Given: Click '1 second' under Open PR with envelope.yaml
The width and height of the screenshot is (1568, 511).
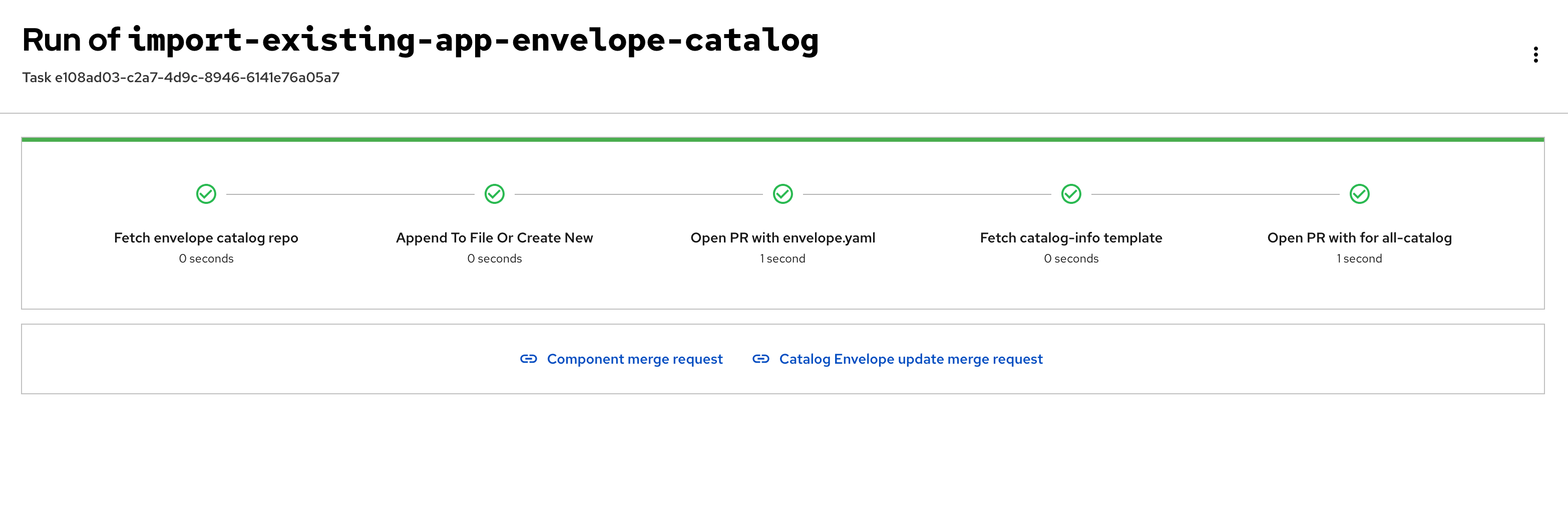Looking at the screenshot, I should point(783,258).
